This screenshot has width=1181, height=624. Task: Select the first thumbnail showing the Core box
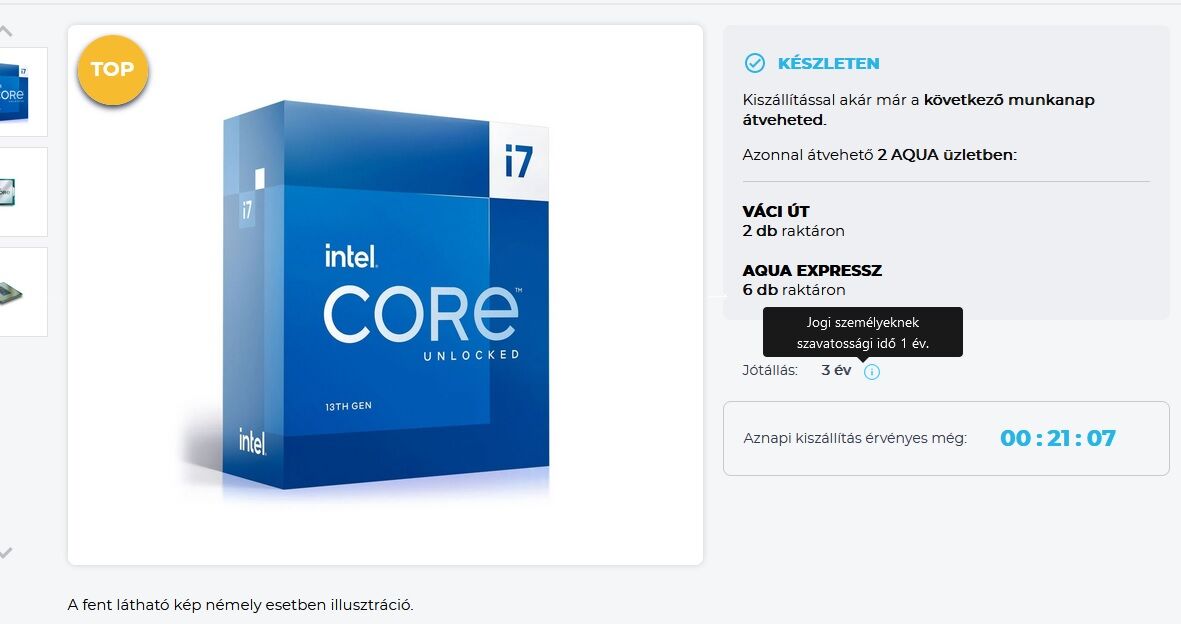pyautogui.click(x=23, y=92)
